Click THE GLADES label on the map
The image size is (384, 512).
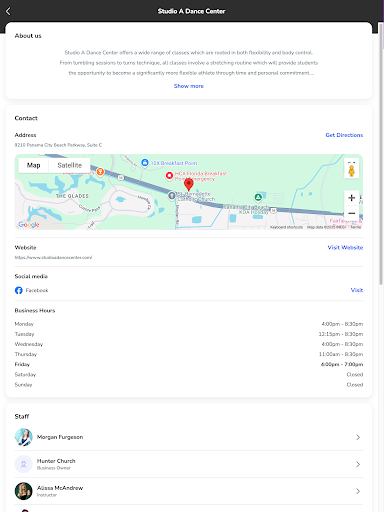pyautogui.click(x=72, y=196)
